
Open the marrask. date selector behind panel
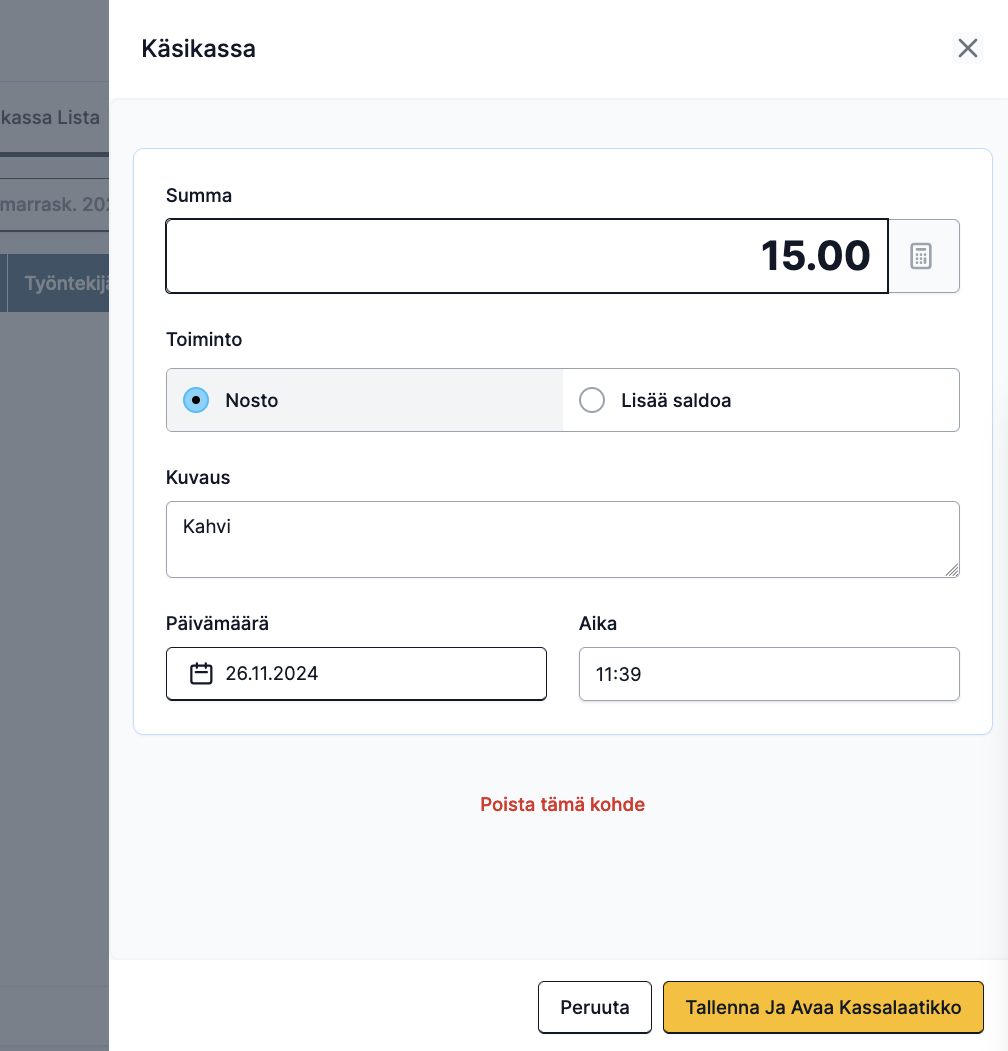click(54, 204)
